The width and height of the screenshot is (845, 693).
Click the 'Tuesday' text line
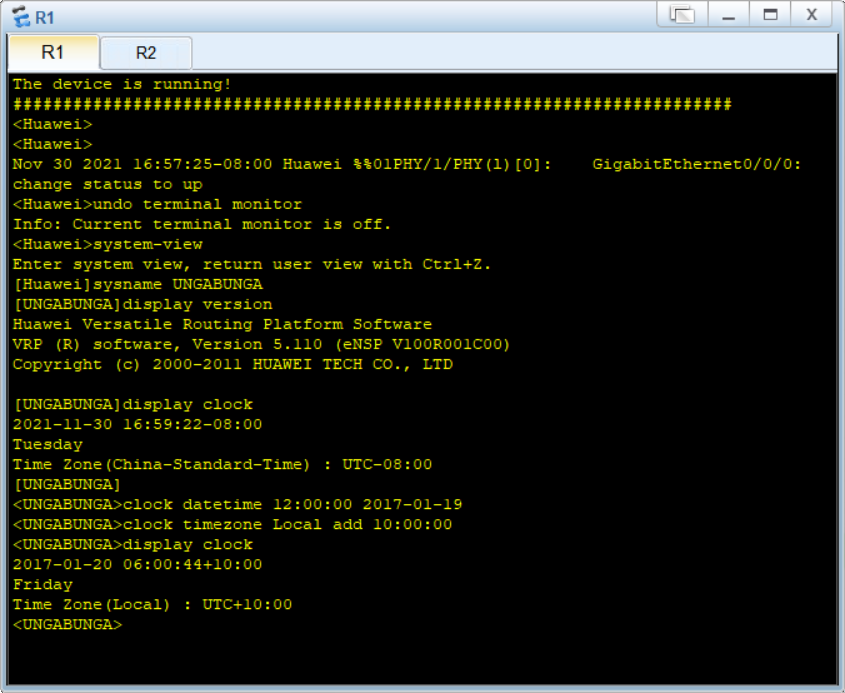[47, 444]
